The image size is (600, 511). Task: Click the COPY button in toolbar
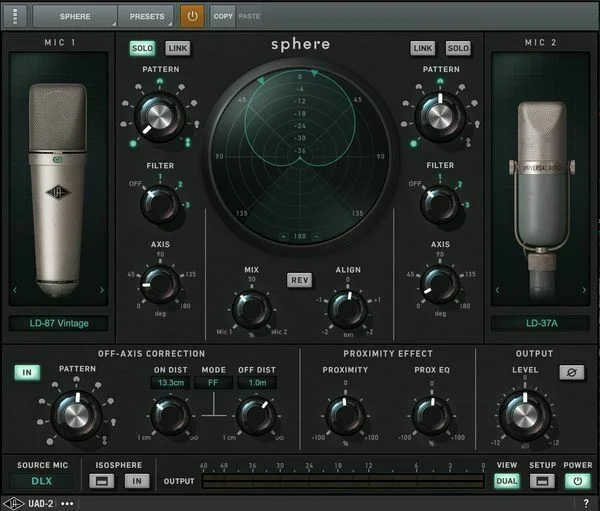coord(223,16)
